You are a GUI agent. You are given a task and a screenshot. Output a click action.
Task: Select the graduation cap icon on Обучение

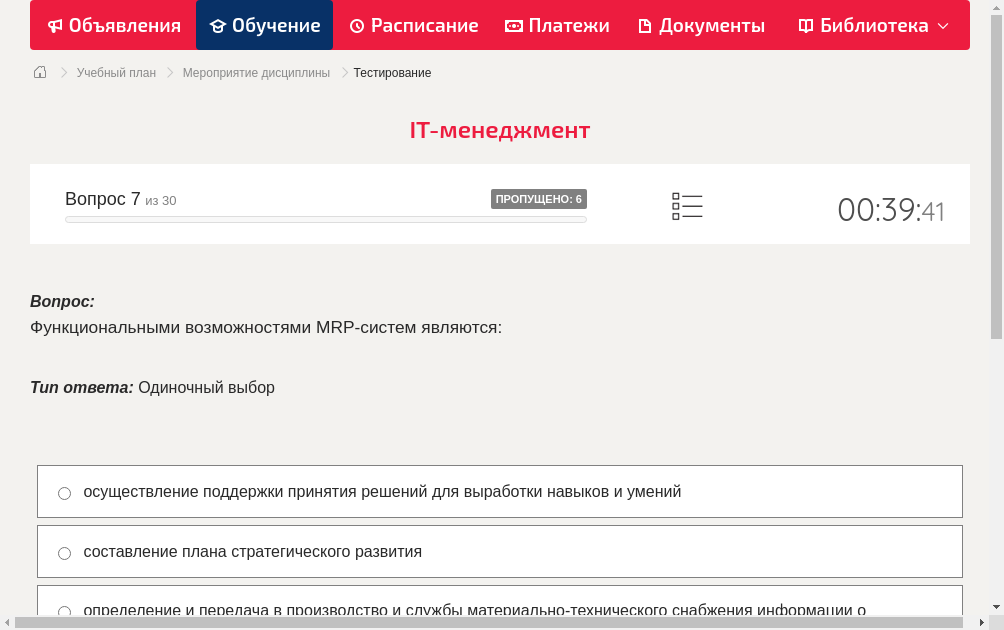click(x=216, y=25)
